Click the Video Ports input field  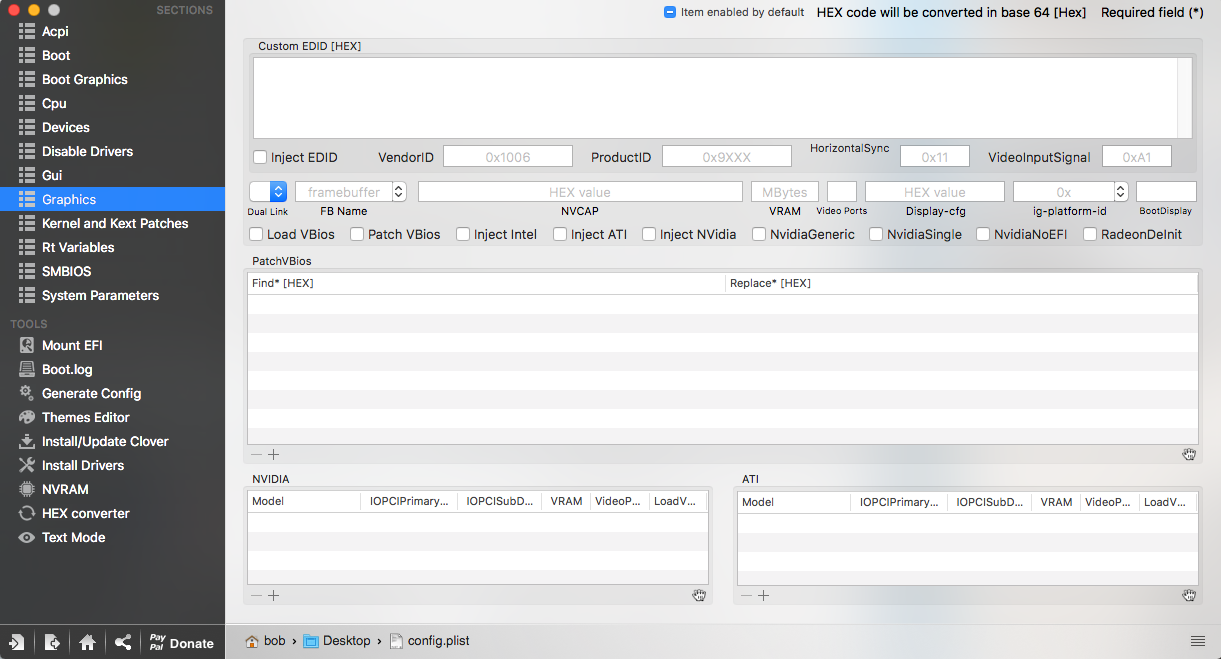[842, 191]
